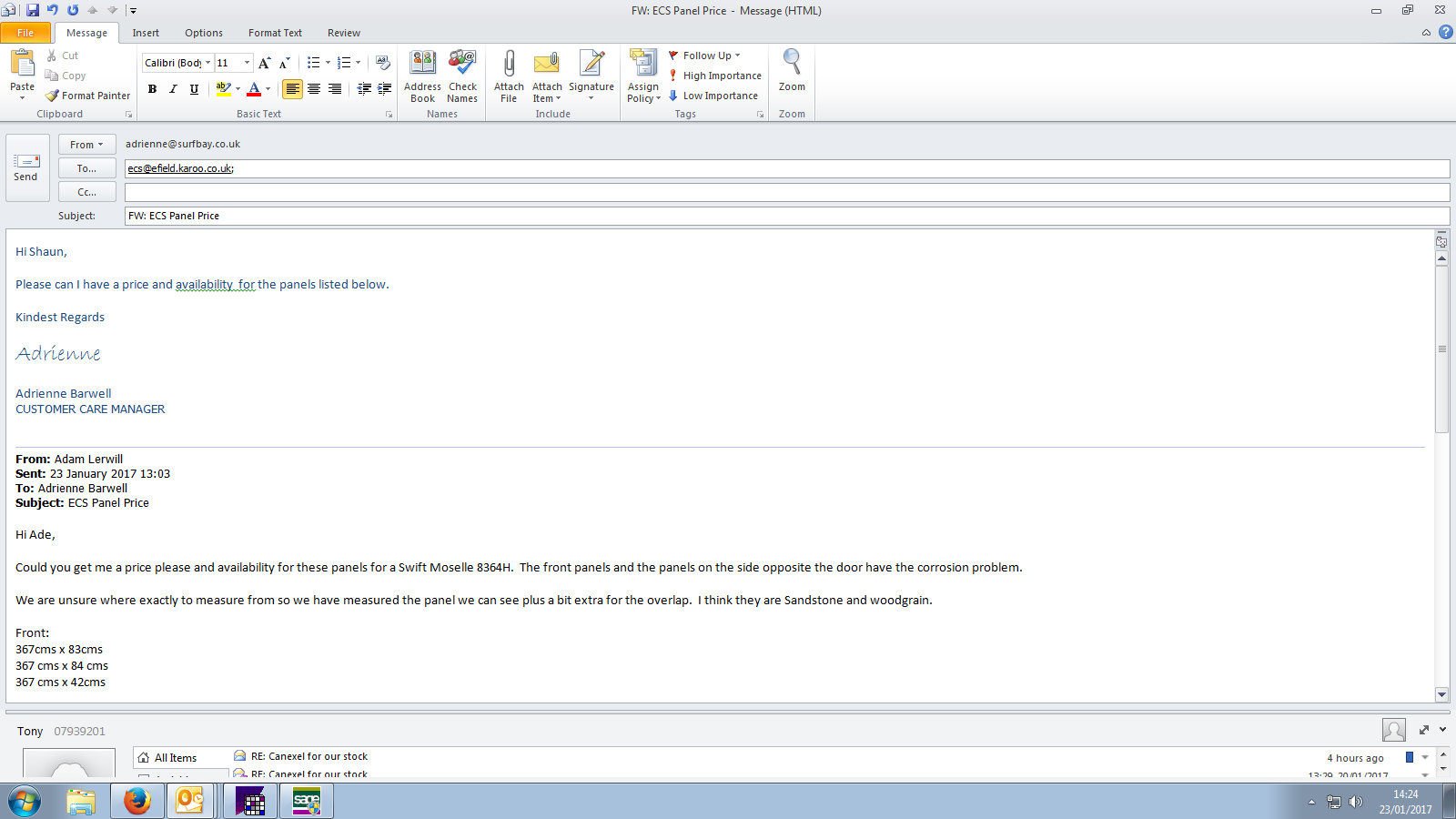Attach a file to the email
Screen dimensions: 1456x819
(x=509, y=76)
